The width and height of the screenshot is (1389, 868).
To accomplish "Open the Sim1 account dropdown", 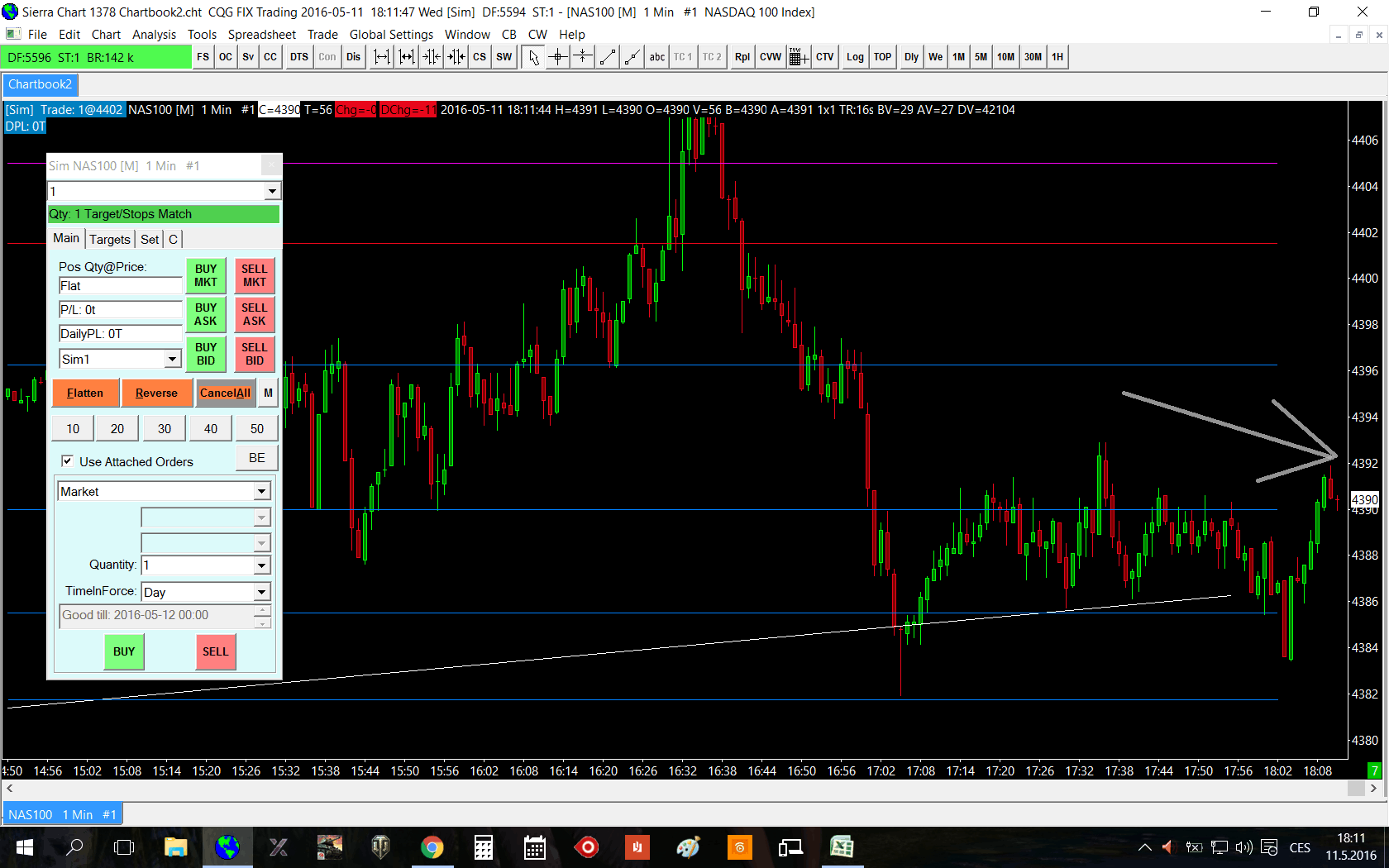I will [172, 360].
